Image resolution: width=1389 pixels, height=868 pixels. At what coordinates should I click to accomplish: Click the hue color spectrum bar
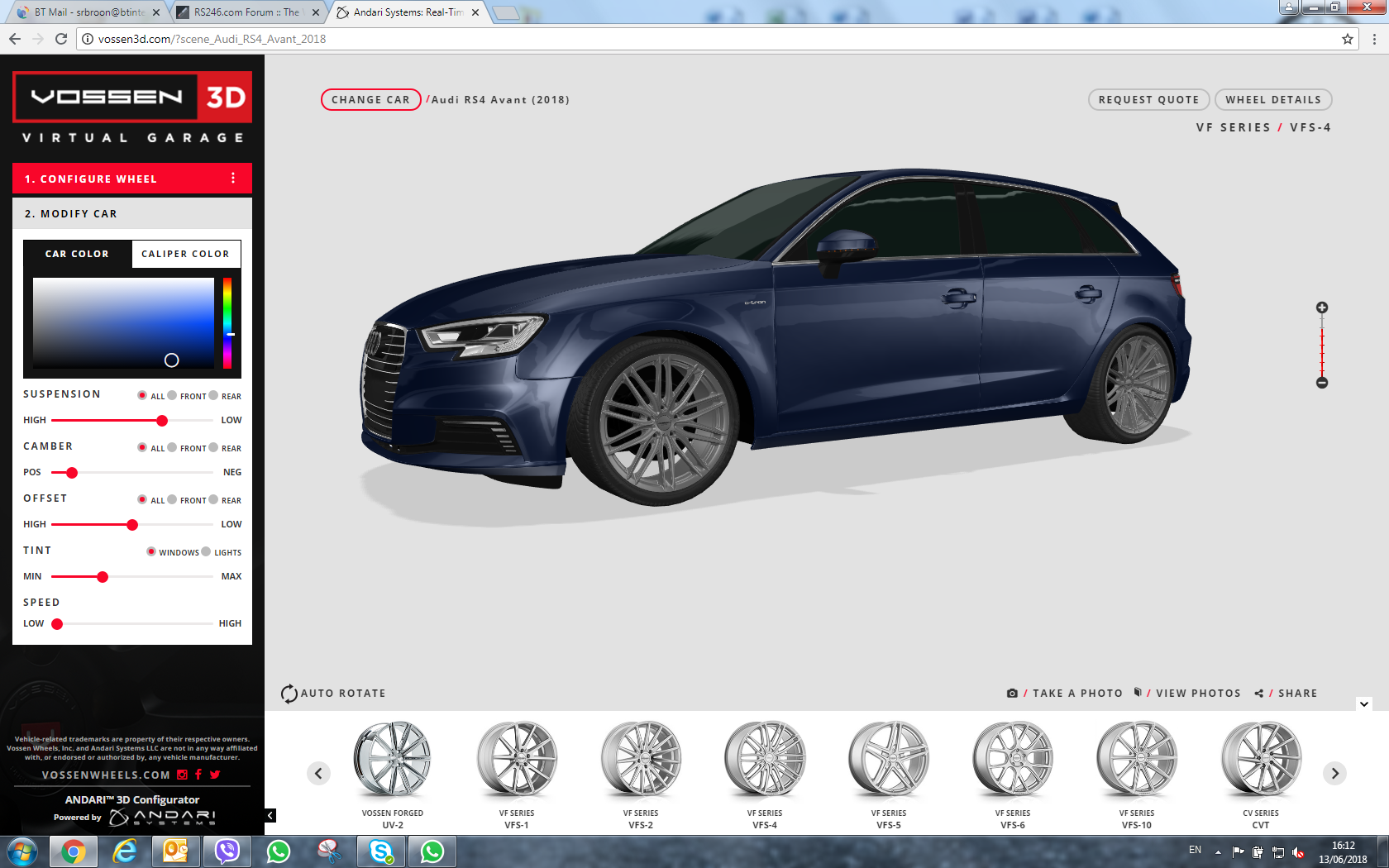(227, 322)
